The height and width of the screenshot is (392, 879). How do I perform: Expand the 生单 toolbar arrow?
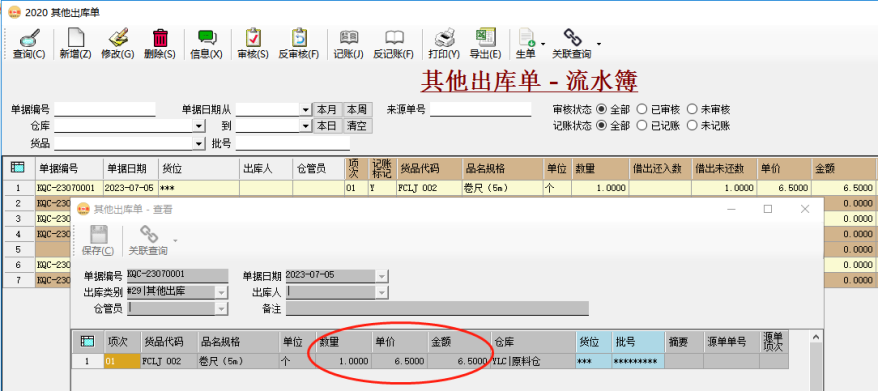[543, 44]
